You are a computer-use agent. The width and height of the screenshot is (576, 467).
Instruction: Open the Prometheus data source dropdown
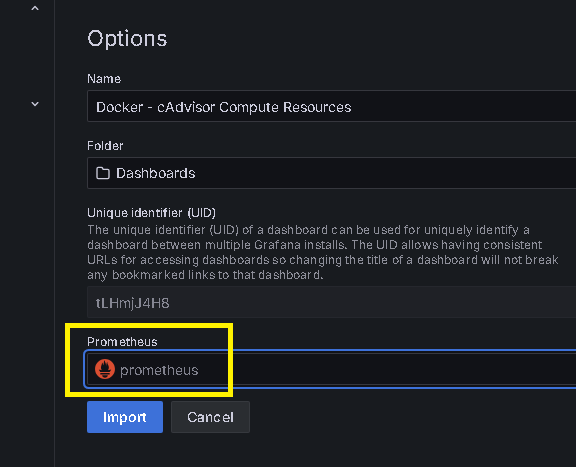pyautogui.click(x=330, y=369)
